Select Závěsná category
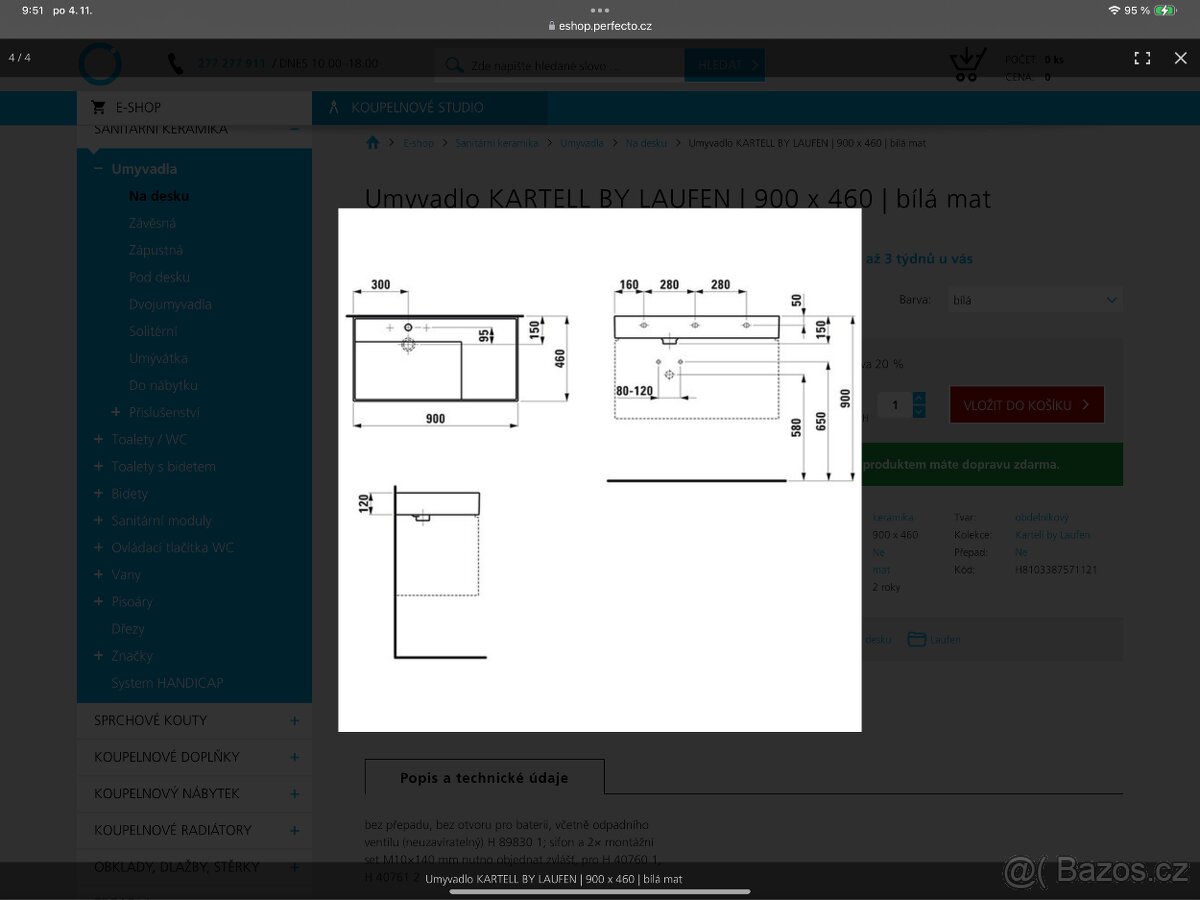Image resolution: width=1200 pixels, height=900 pixels. tap(152, 223)
